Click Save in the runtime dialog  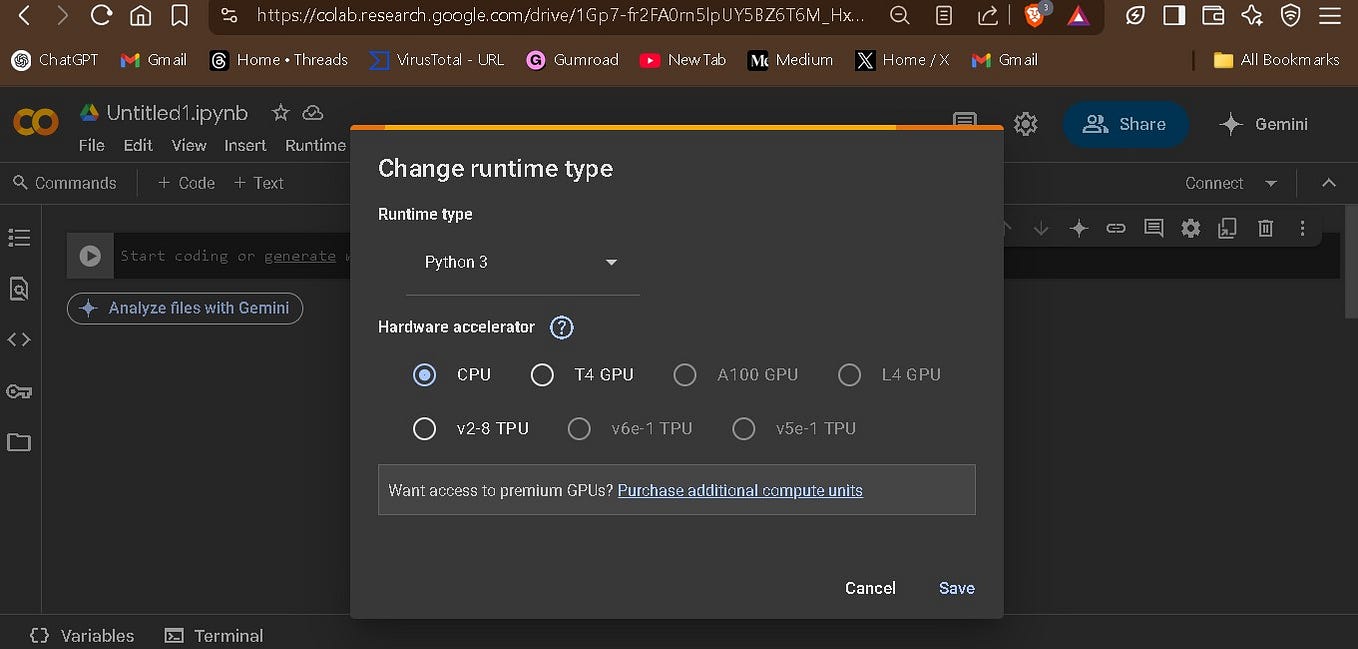pos(957,588)
